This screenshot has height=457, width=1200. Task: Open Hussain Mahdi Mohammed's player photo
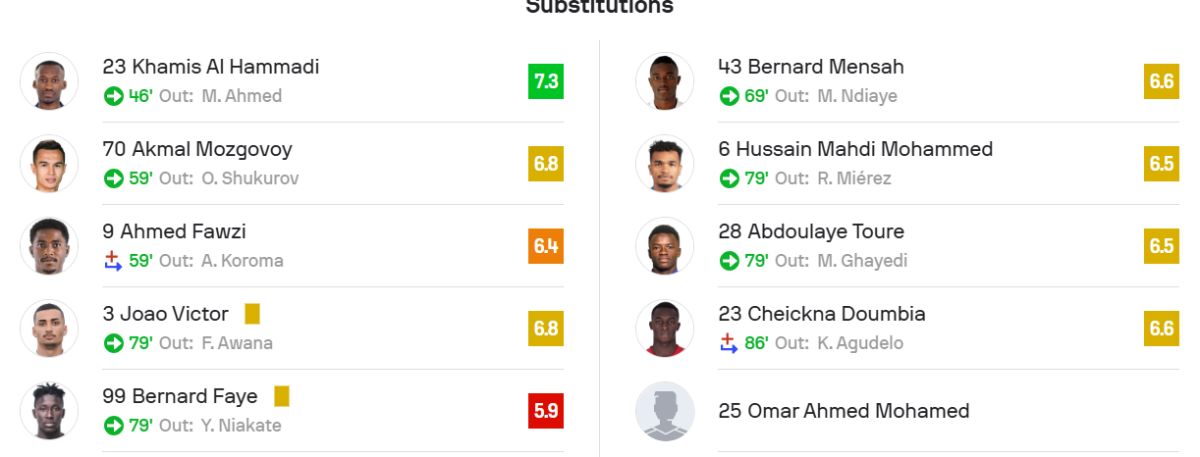click(665, 164)
